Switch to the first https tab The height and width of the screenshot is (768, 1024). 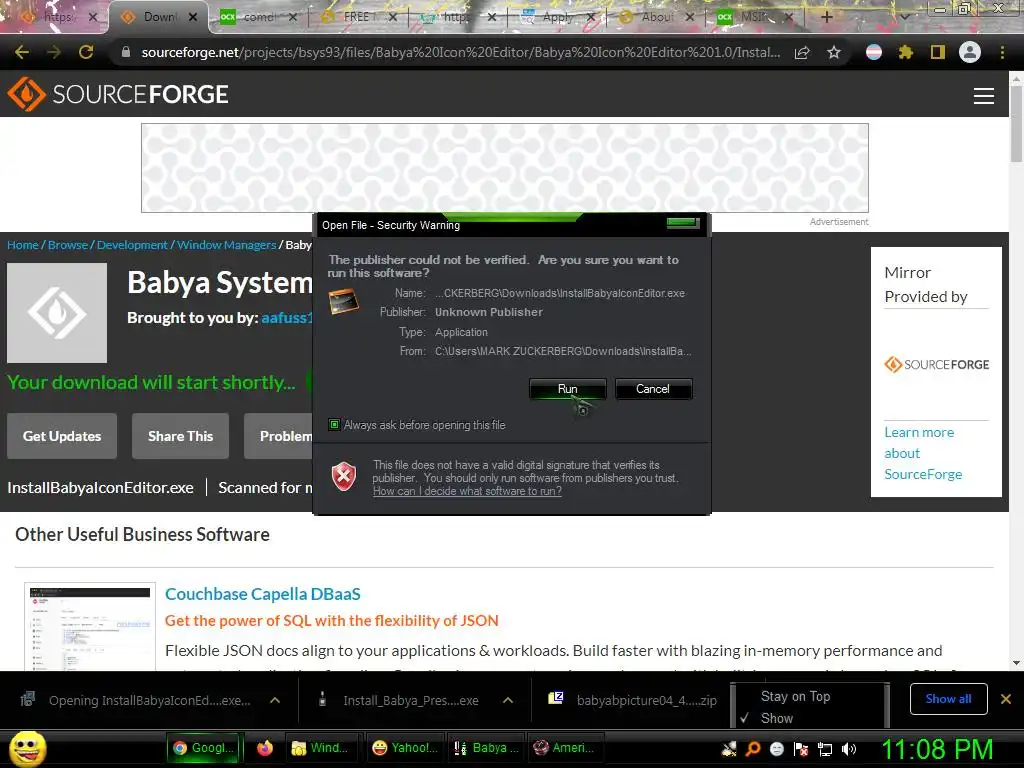pos(57,17)
